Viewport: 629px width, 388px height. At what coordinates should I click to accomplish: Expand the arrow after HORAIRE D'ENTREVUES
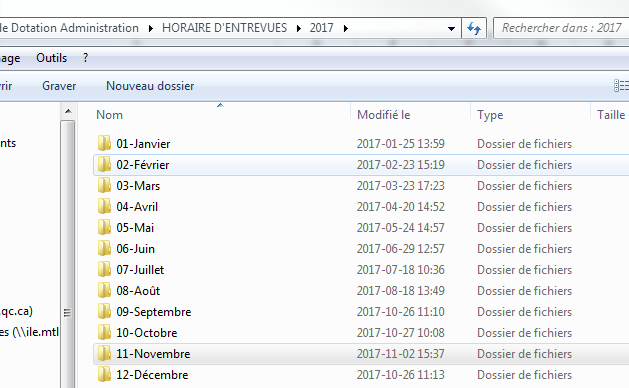pyautogui.click(x=299, y=28)
